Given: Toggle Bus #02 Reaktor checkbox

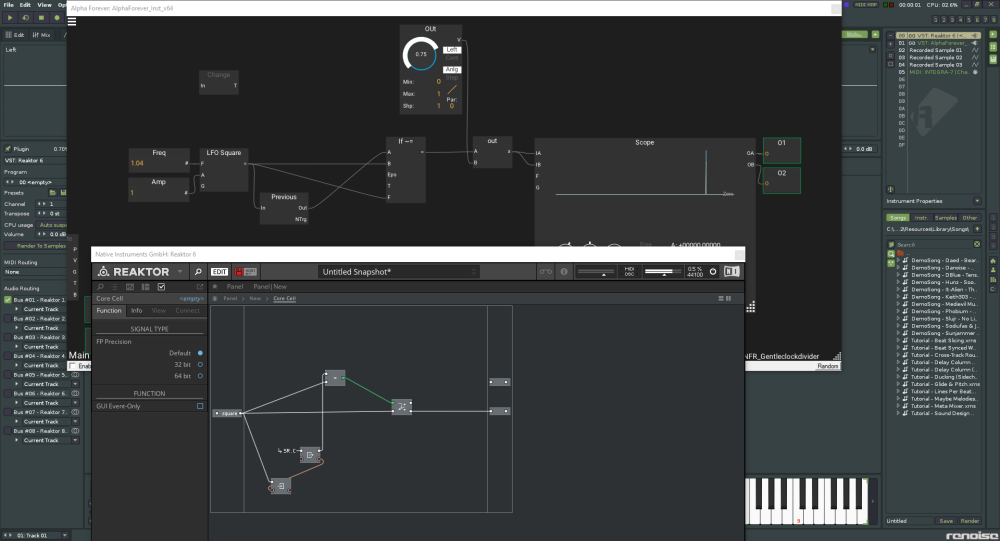Looking at the screenshot, I should click(8, 318).
